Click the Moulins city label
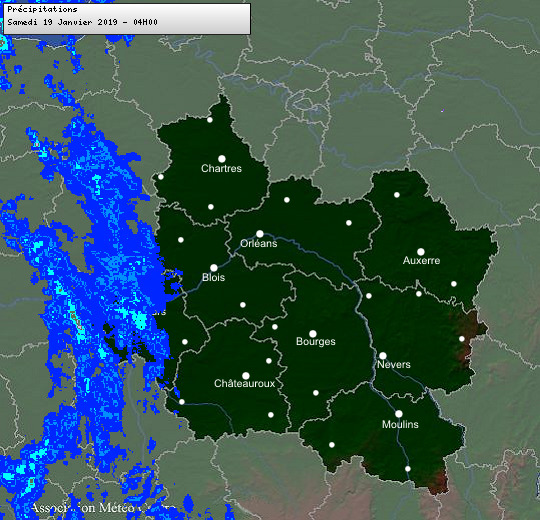Image resolution: width=540 pixels, height=520 pixels. click(400, 424)
